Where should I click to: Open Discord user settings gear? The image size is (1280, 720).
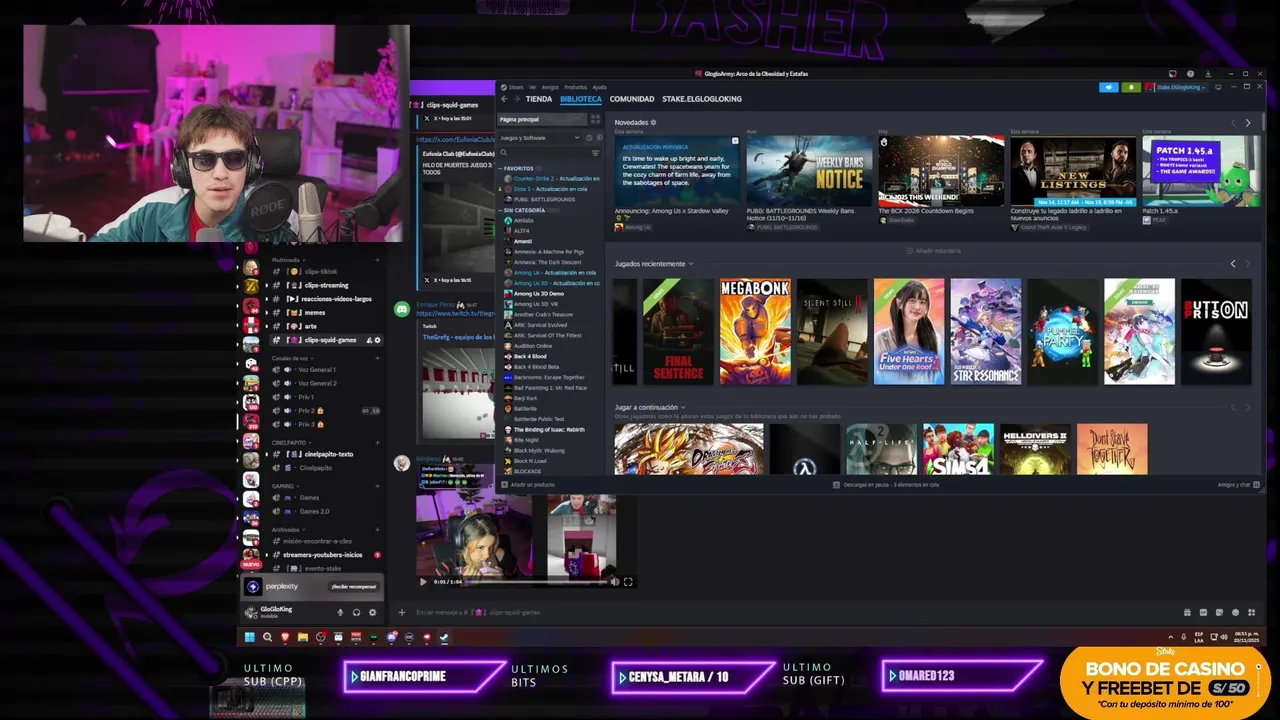372,612
